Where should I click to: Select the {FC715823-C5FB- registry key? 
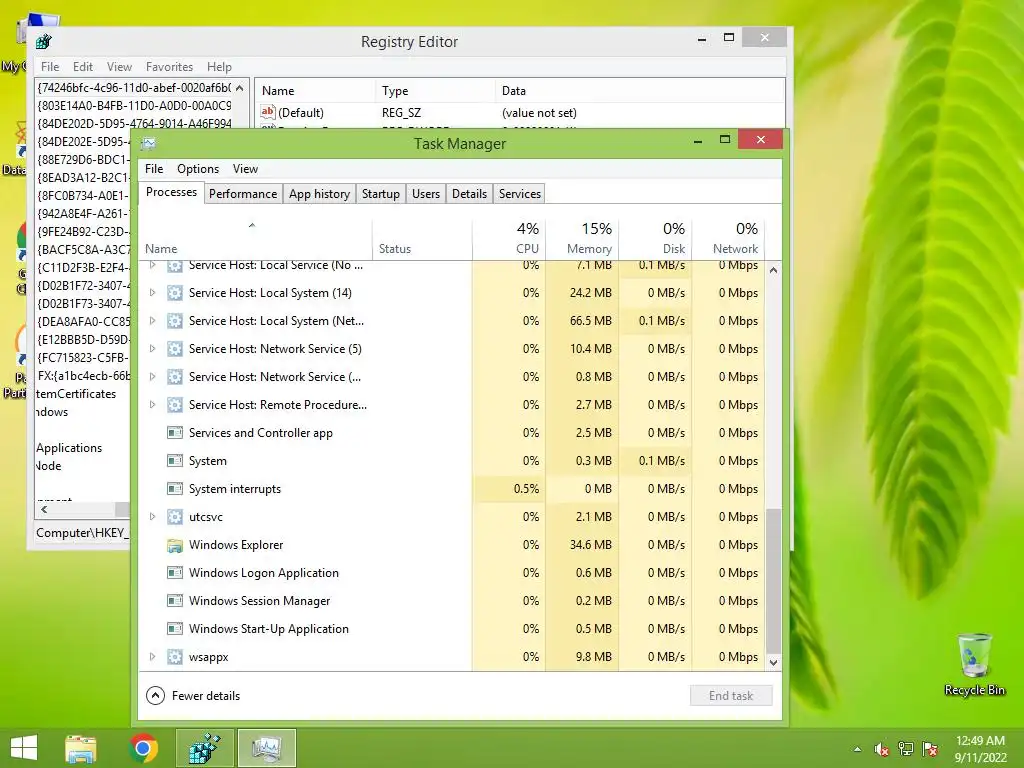pyautogui.click(x=83, y=358)
